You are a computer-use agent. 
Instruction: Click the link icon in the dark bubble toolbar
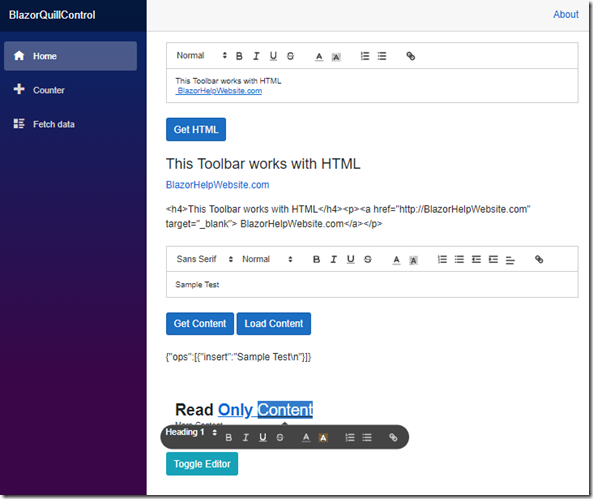(x=393, y=437)
